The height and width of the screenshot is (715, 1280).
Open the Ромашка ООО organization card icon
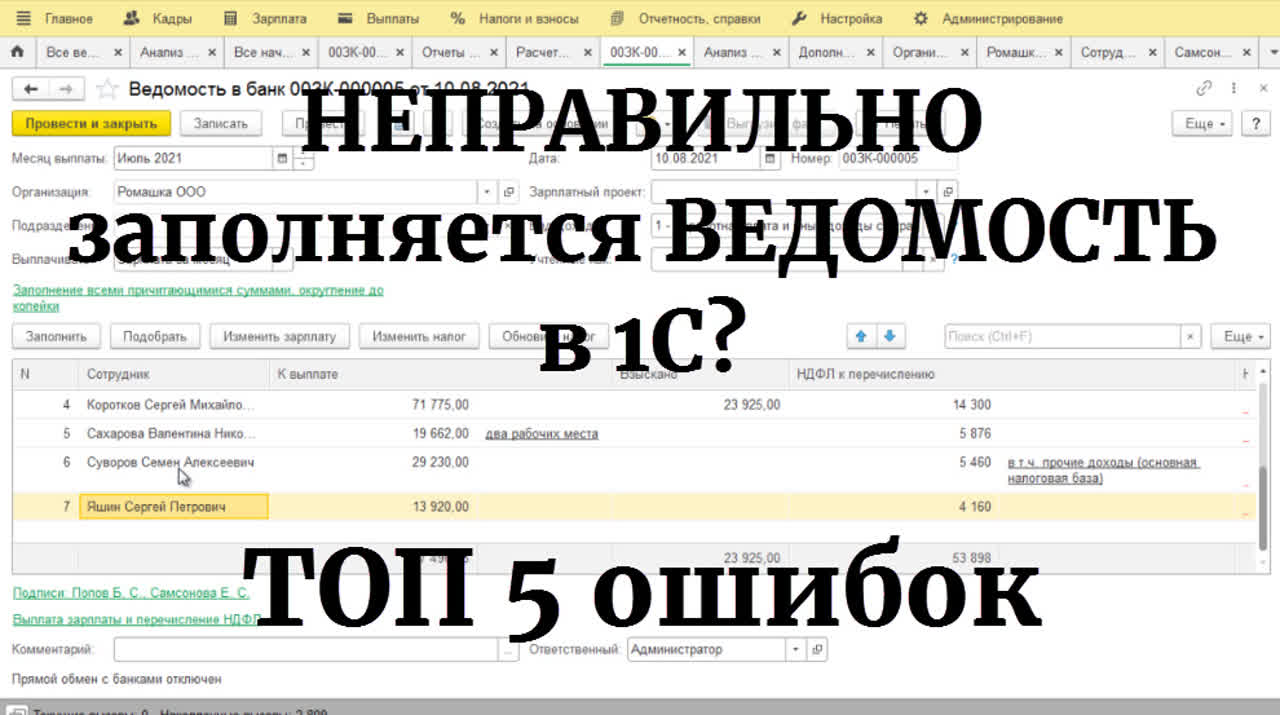[x=508, y=191]
